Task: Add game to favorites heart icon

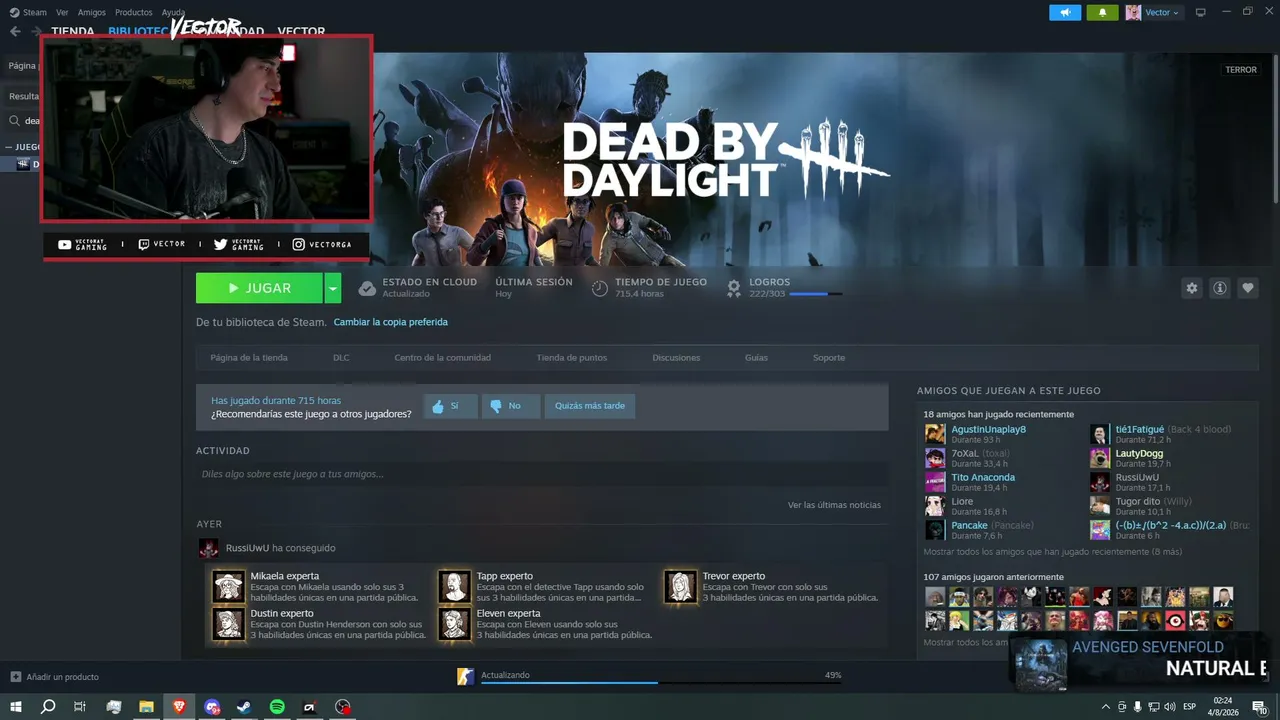Action: 1248,288
